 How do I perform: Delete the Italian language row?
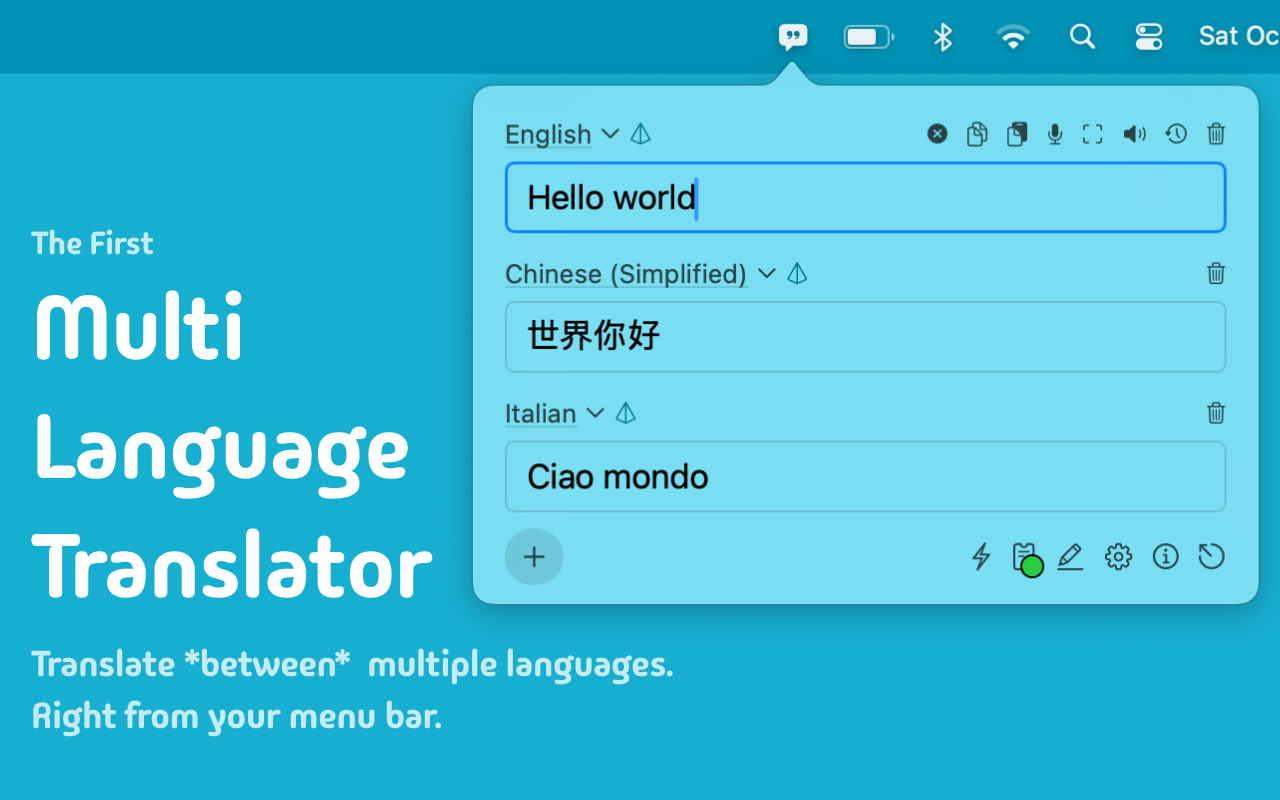click(1216, 413)
